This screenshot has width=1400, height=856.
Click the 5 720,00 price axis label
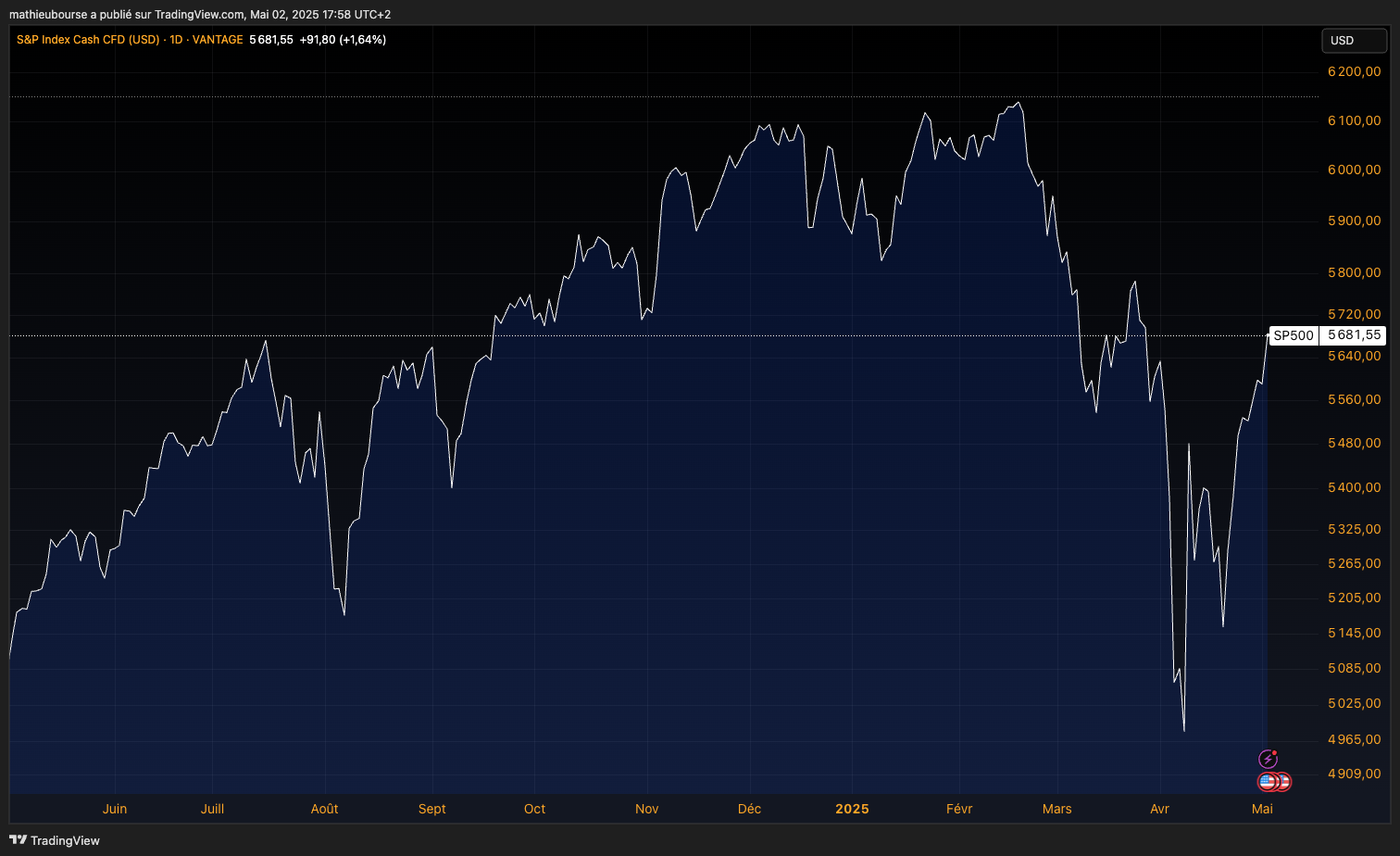[x=1354, y=315]
